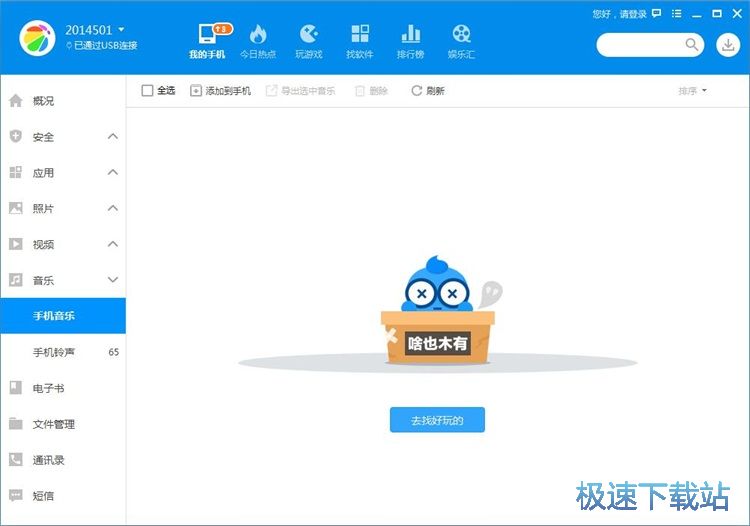Click the search magnifier icon
Viewport: 750px width, 526px height.
coord(692,45)
